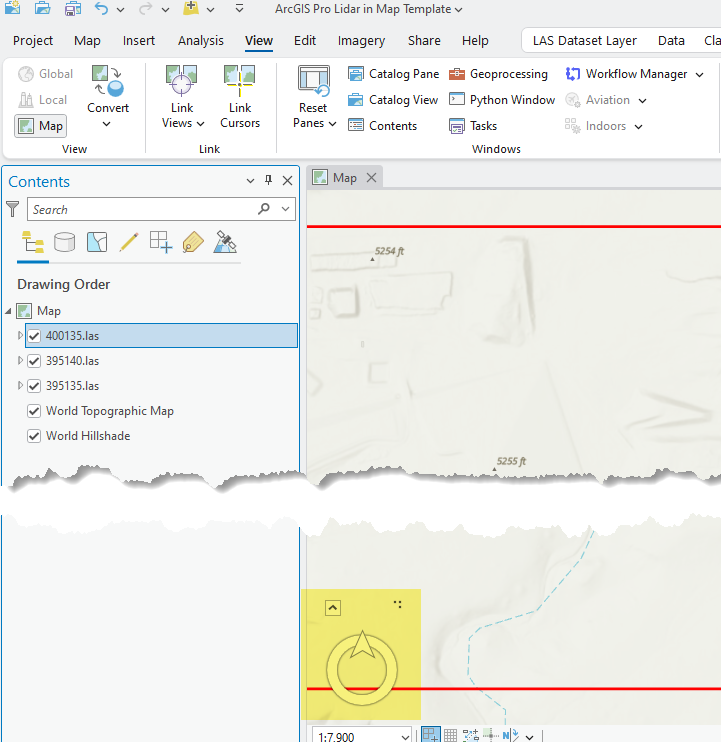Viewport: 721px width, 742px height.
Task: Click the New Project icon in quick access toolbar
Action: (x=12, y=8)
